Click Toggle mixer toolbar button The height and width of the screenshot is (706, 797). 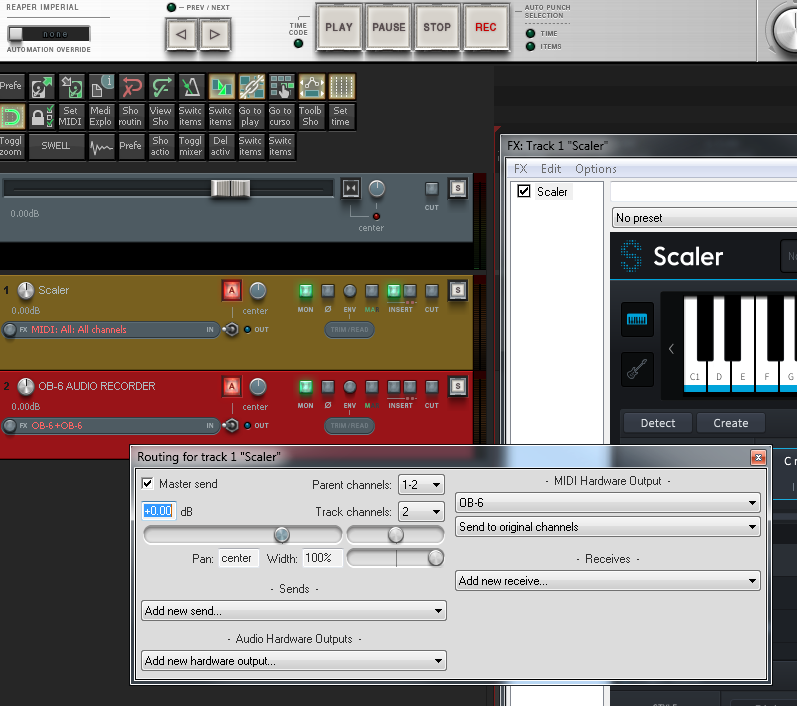192,147
